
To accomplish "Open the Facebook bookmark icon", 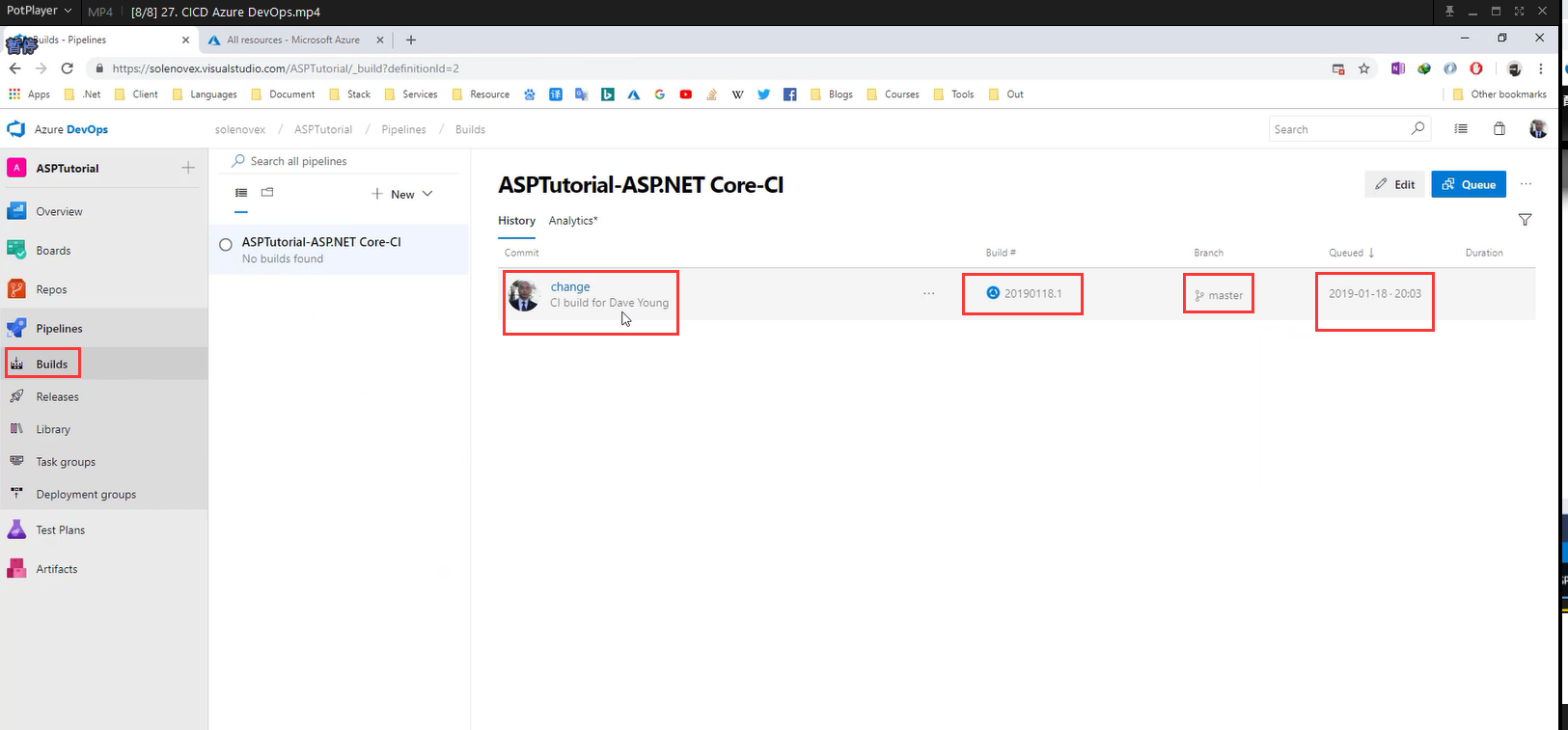I will pyautogui.click(x=789, y=95).
